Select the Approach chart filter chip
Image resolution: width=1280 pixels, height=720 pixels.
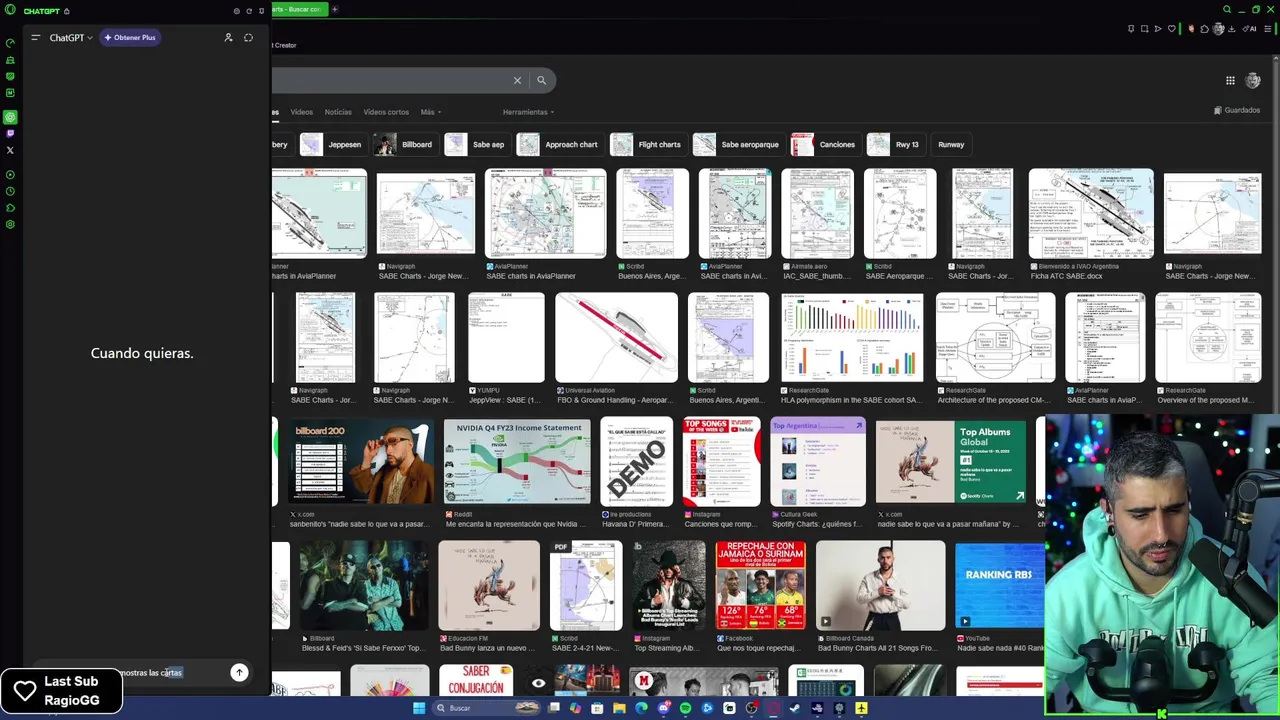pos(559,144)
